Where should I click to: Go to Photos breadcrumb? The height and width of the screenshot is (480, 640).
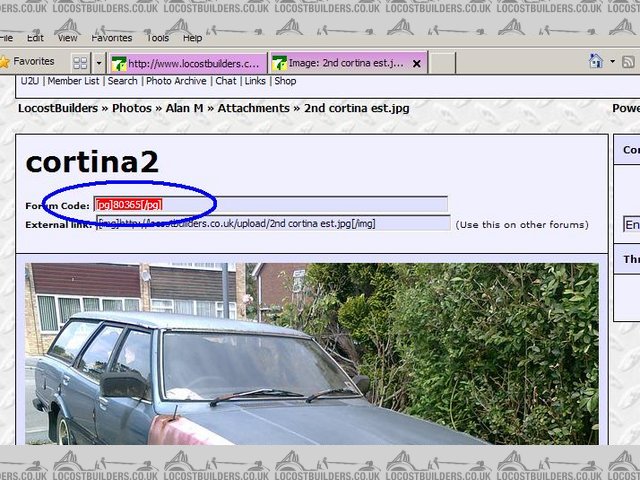pyautogui.click(x=132, y=108)
